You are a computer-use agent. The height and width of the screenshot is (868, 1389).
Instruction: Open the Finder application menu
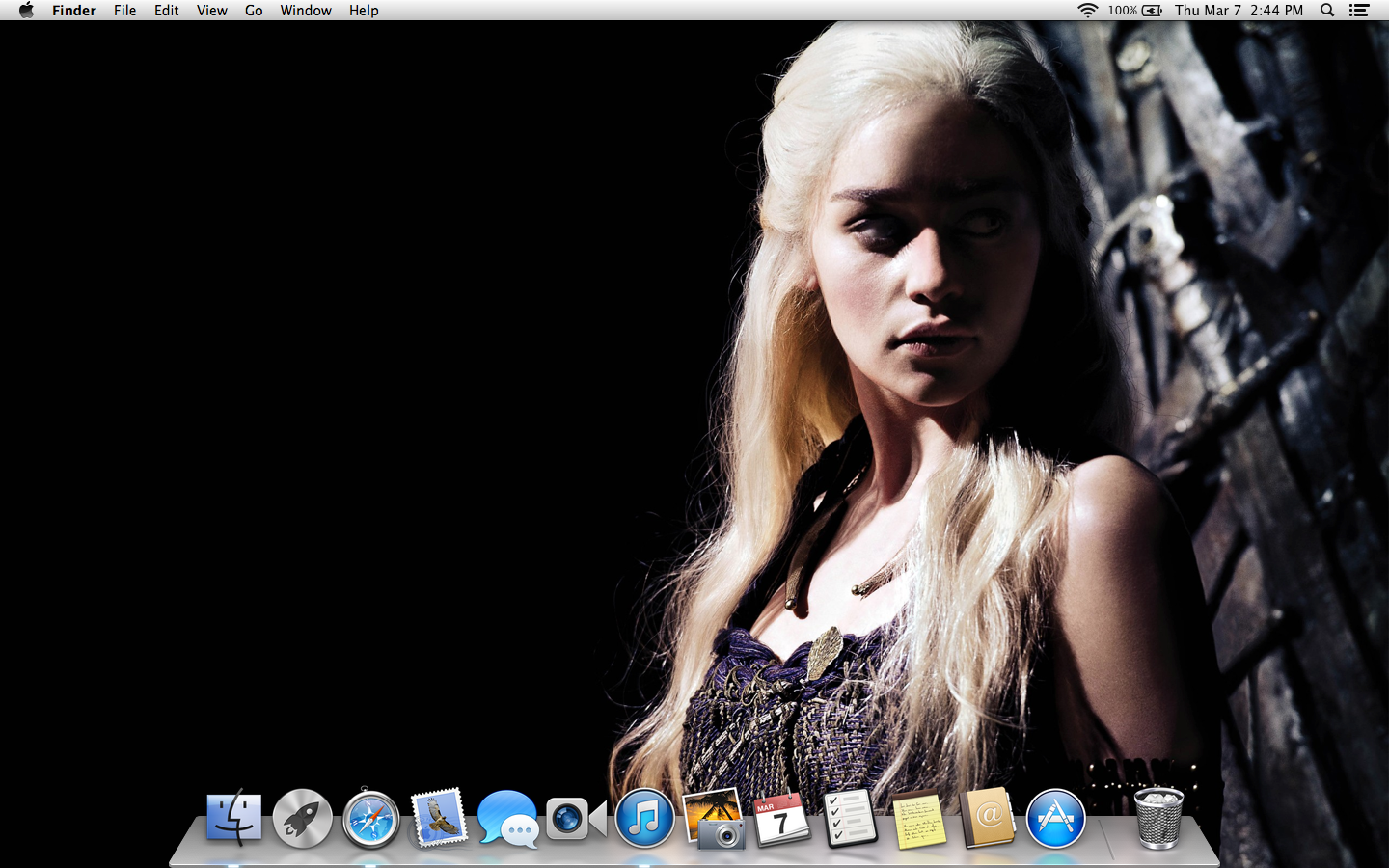[74, 11]
